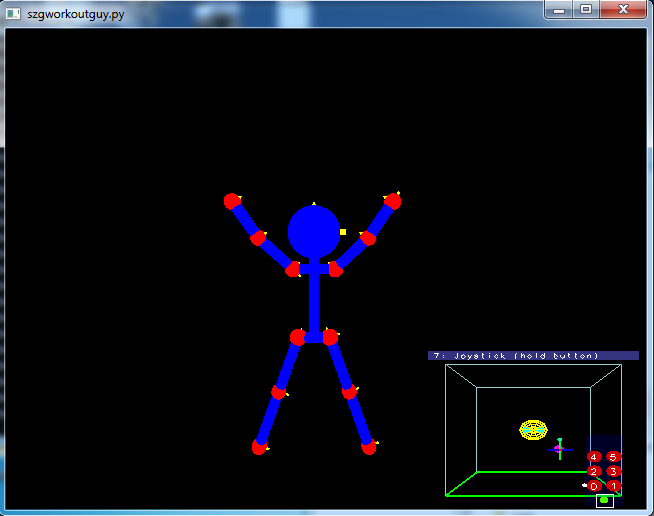Click simulator button 0
This screenshot has width=654, height=516.
click(x=594, y=486)
